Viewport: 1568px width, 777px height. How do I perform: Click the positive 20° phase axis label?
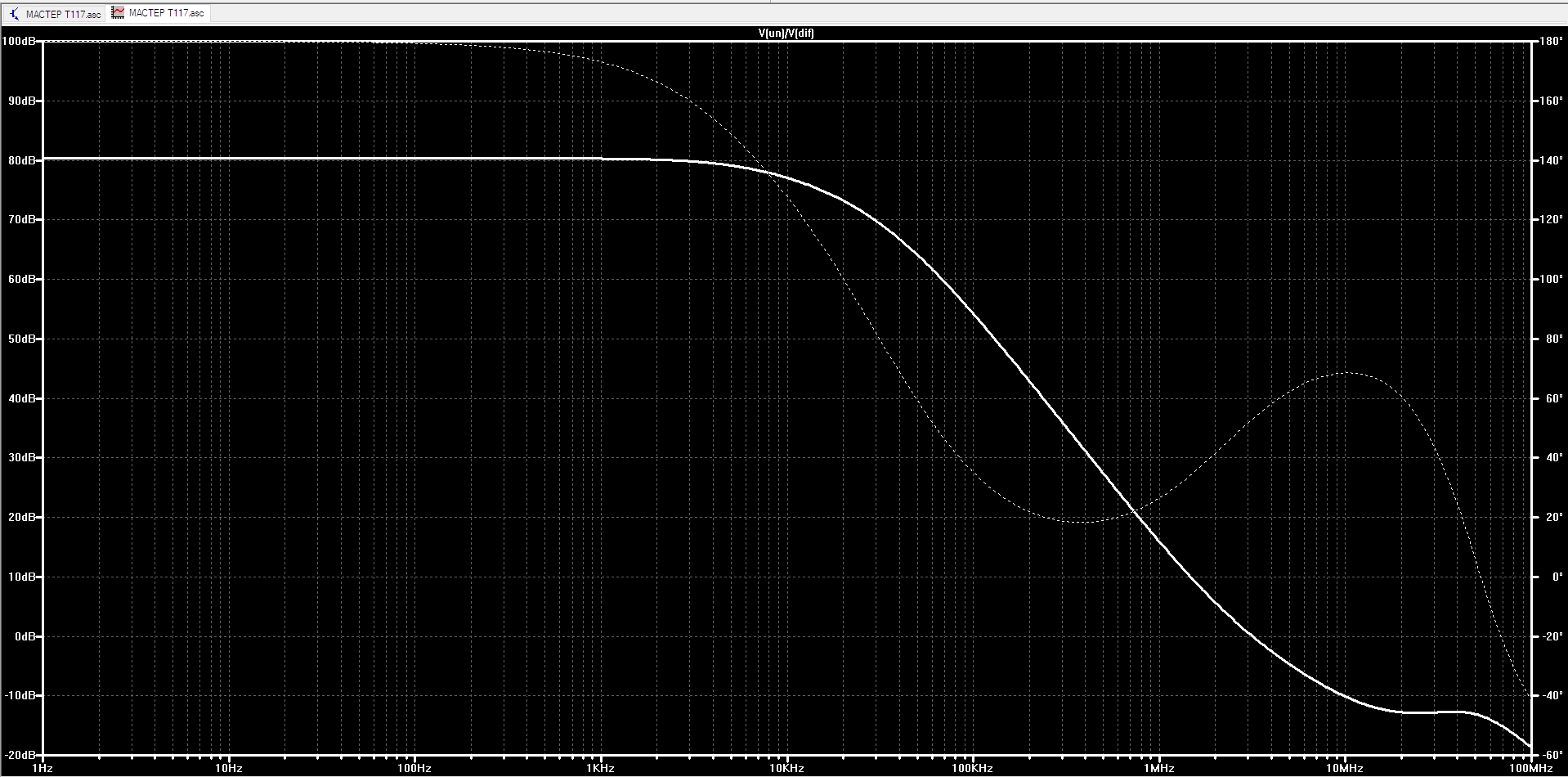[x=1554, y=517]
